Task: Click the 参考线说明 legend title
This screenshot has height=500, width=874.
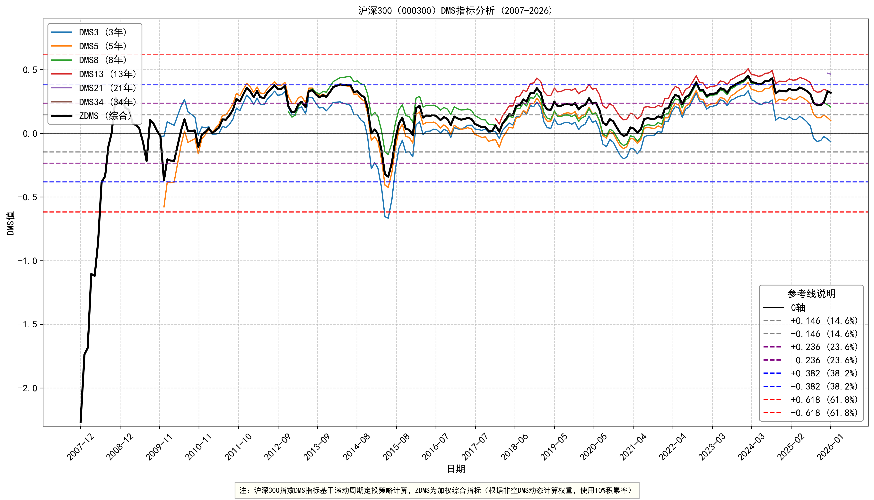Action: [x=811, y=294]
